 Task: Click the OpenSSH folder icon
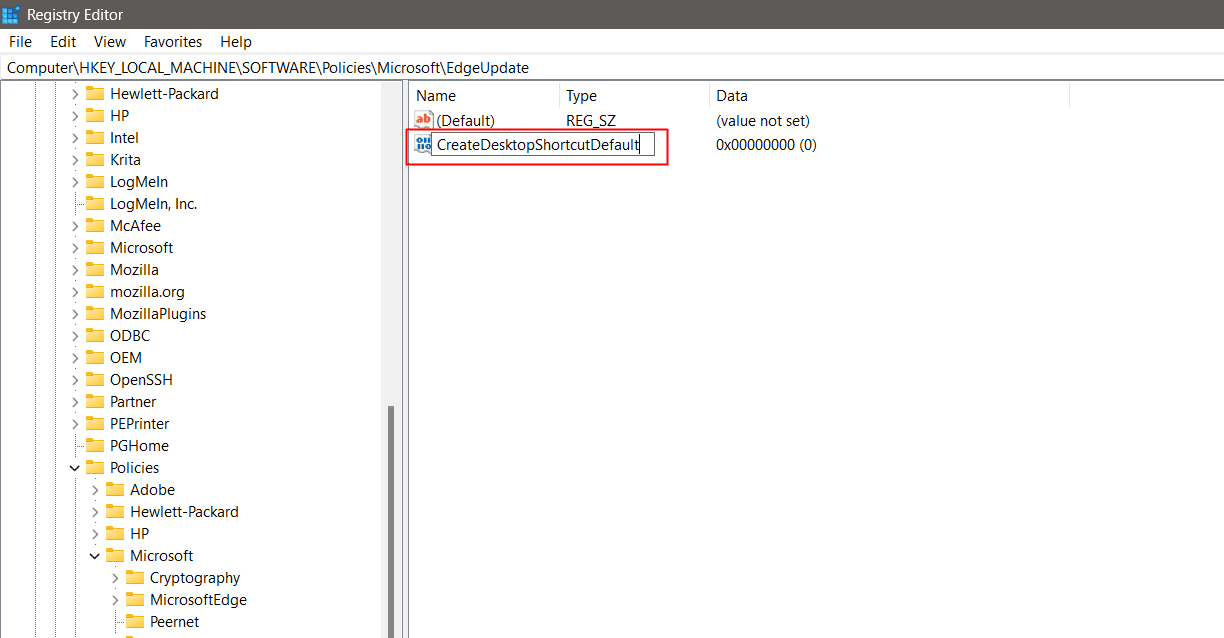pyautogui.click(x=96, y=379)
